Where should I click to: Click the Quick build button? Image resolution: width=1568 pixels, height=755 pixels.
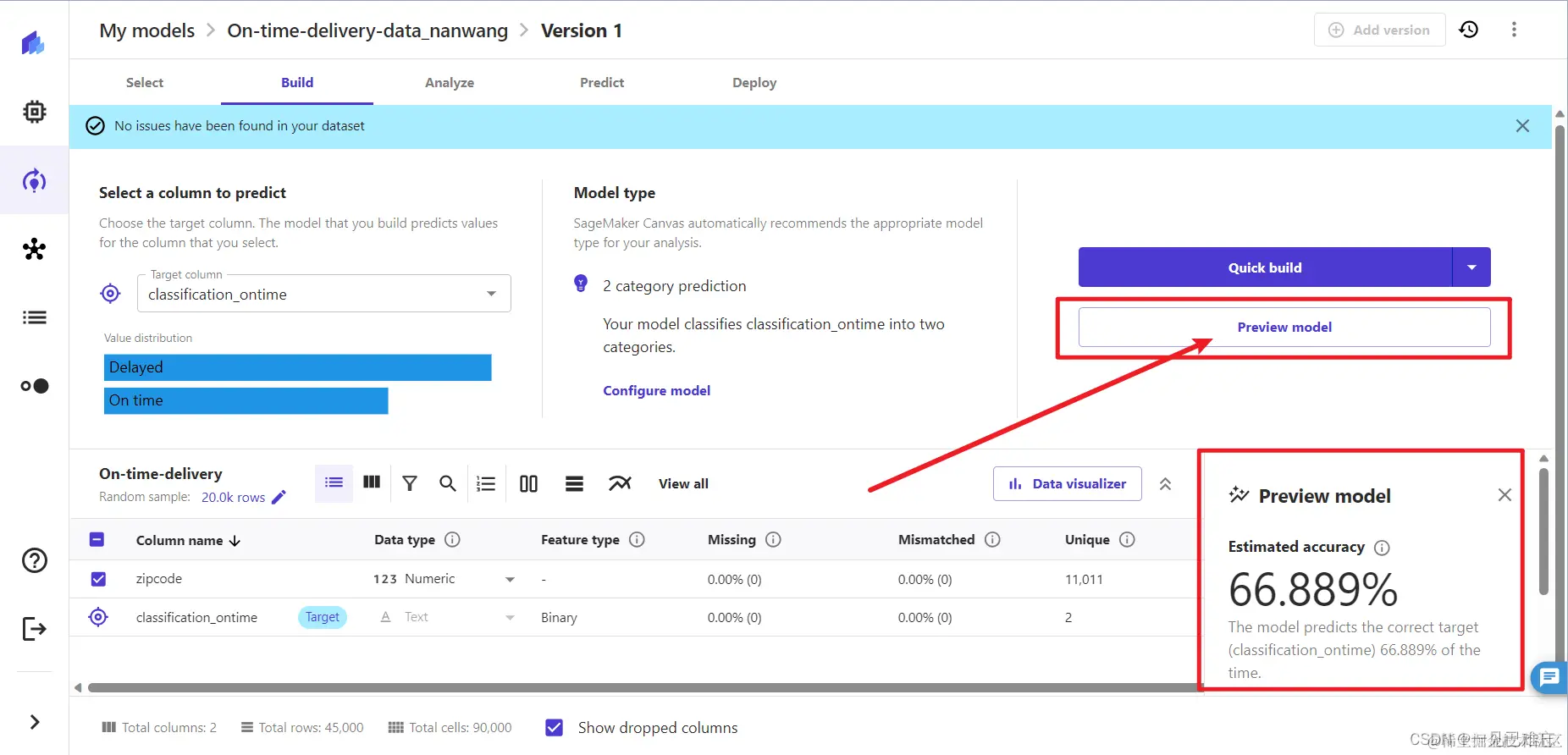(x=1265, y=267)
